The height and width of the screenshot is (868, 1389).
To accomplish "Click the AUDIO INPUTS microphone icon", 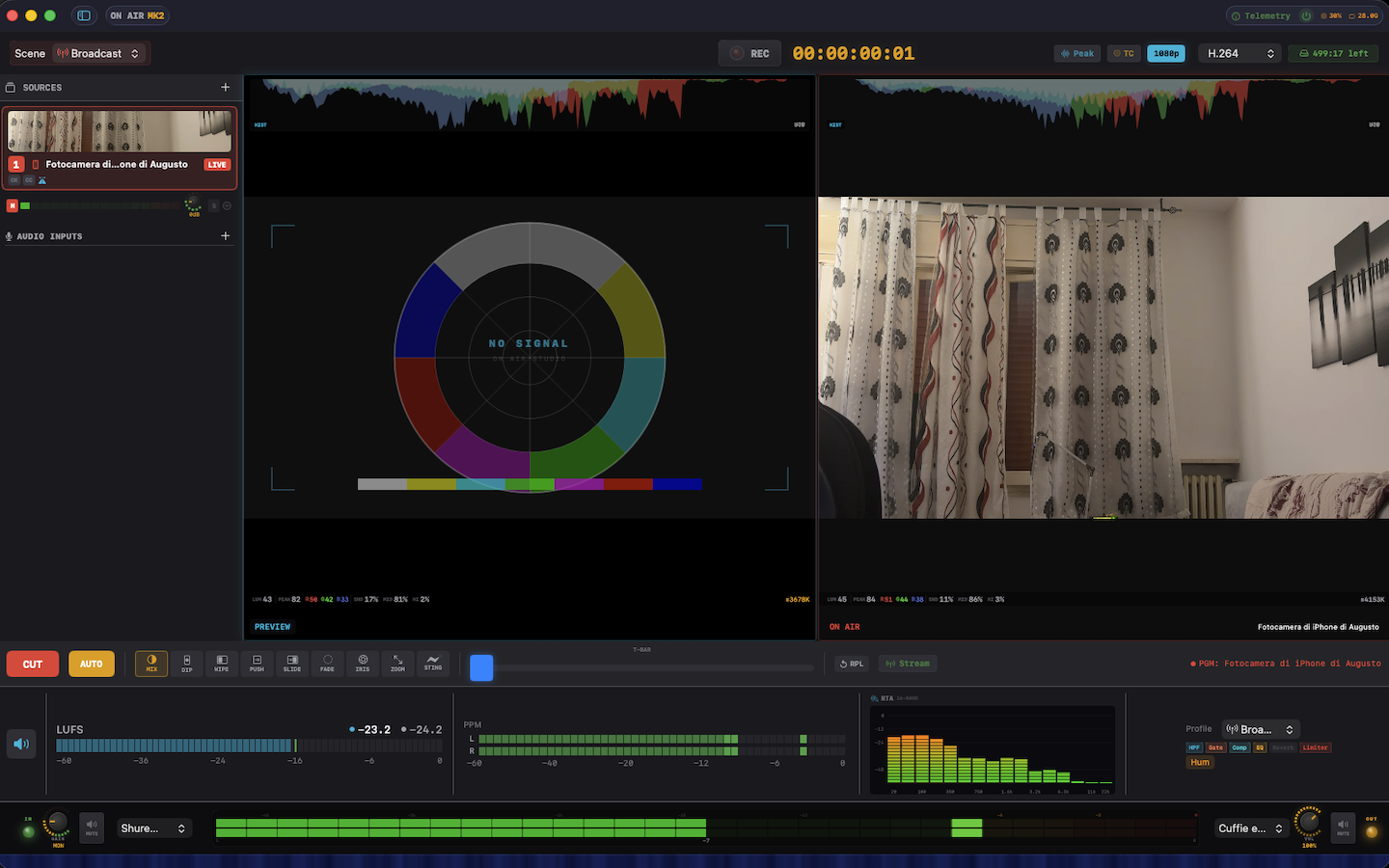I will (x=9, y=235).
